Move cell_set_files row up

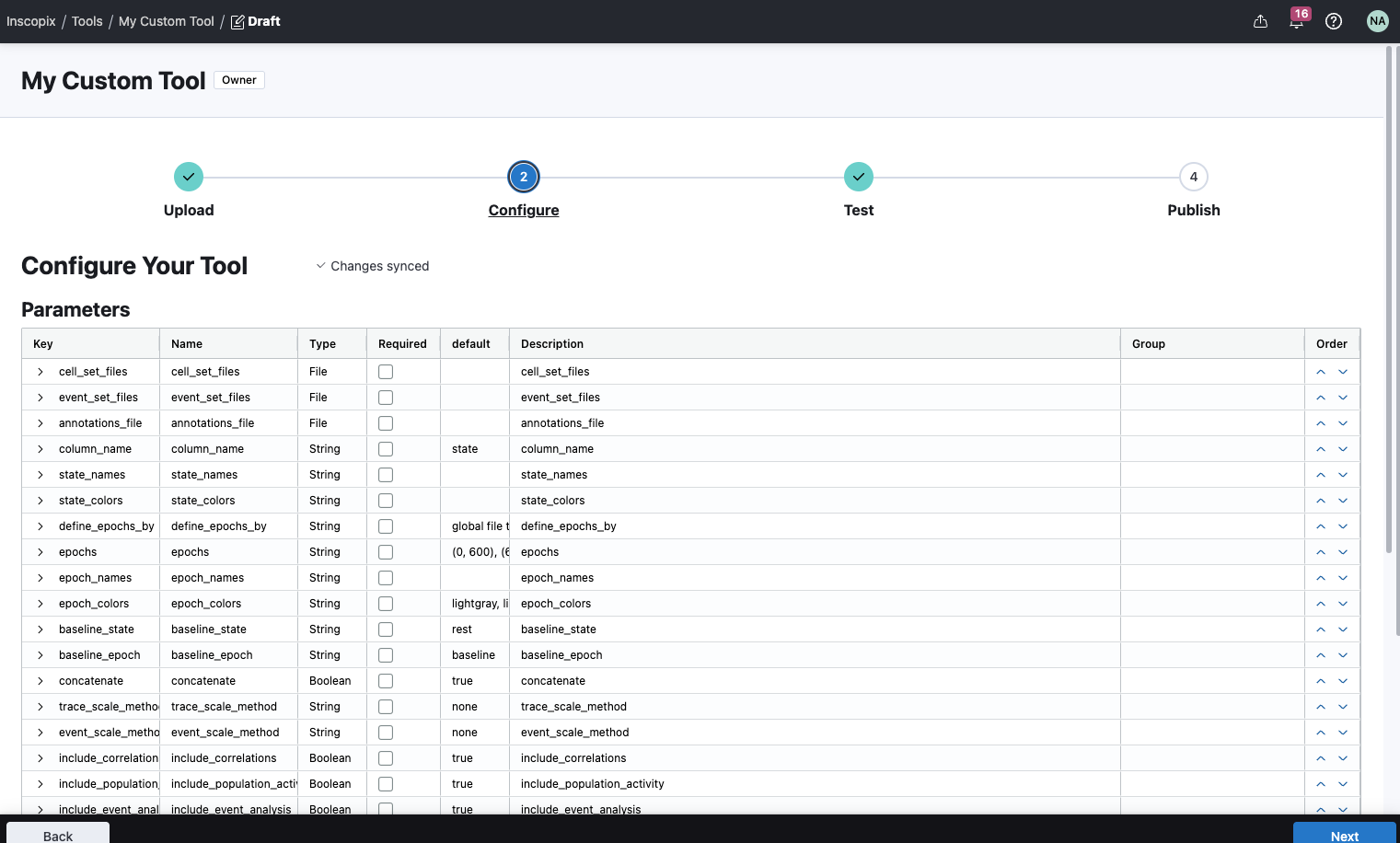[1320, 372]
